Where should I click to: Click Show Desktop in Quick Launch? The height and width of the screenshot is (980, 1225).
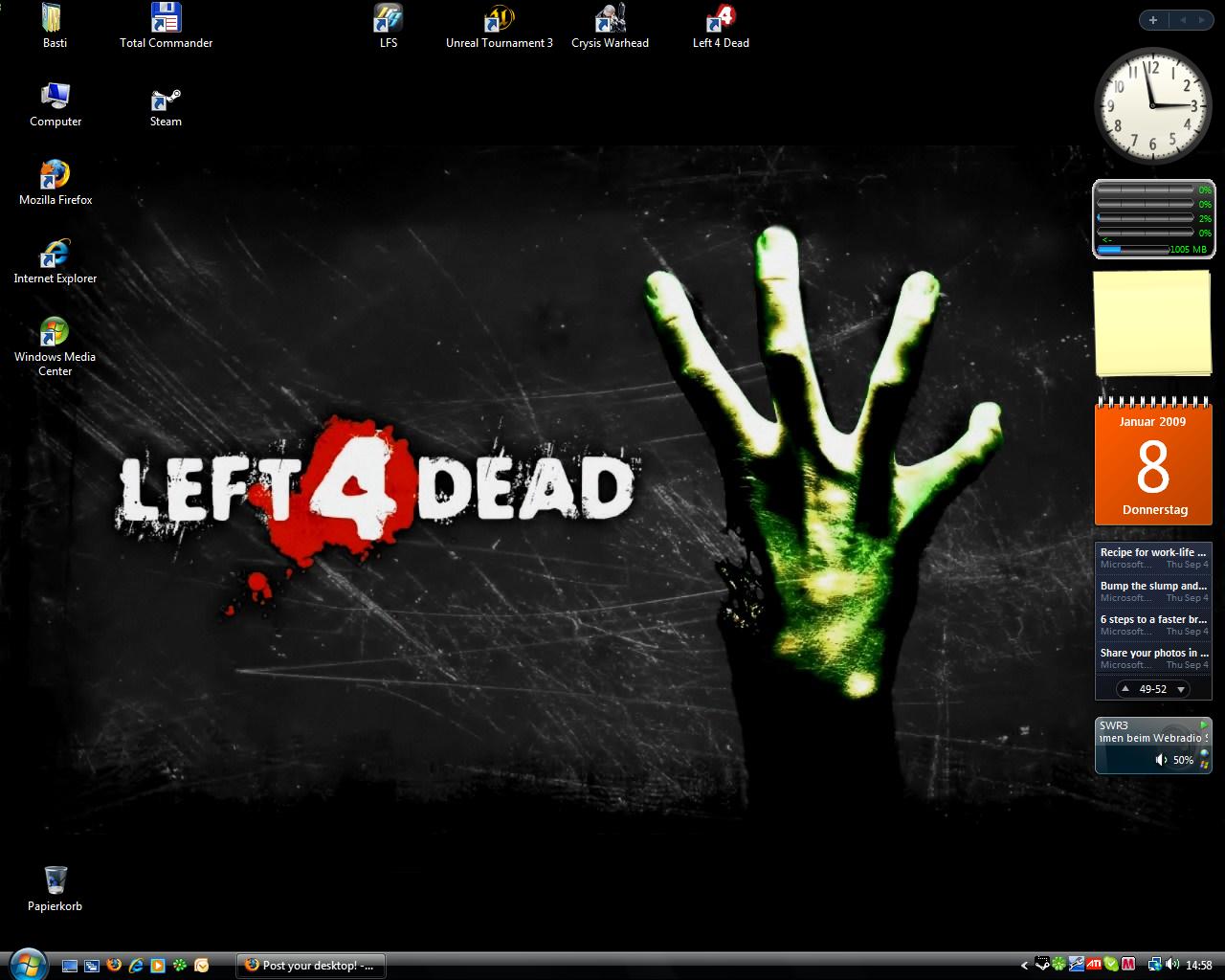pos(70,966)
